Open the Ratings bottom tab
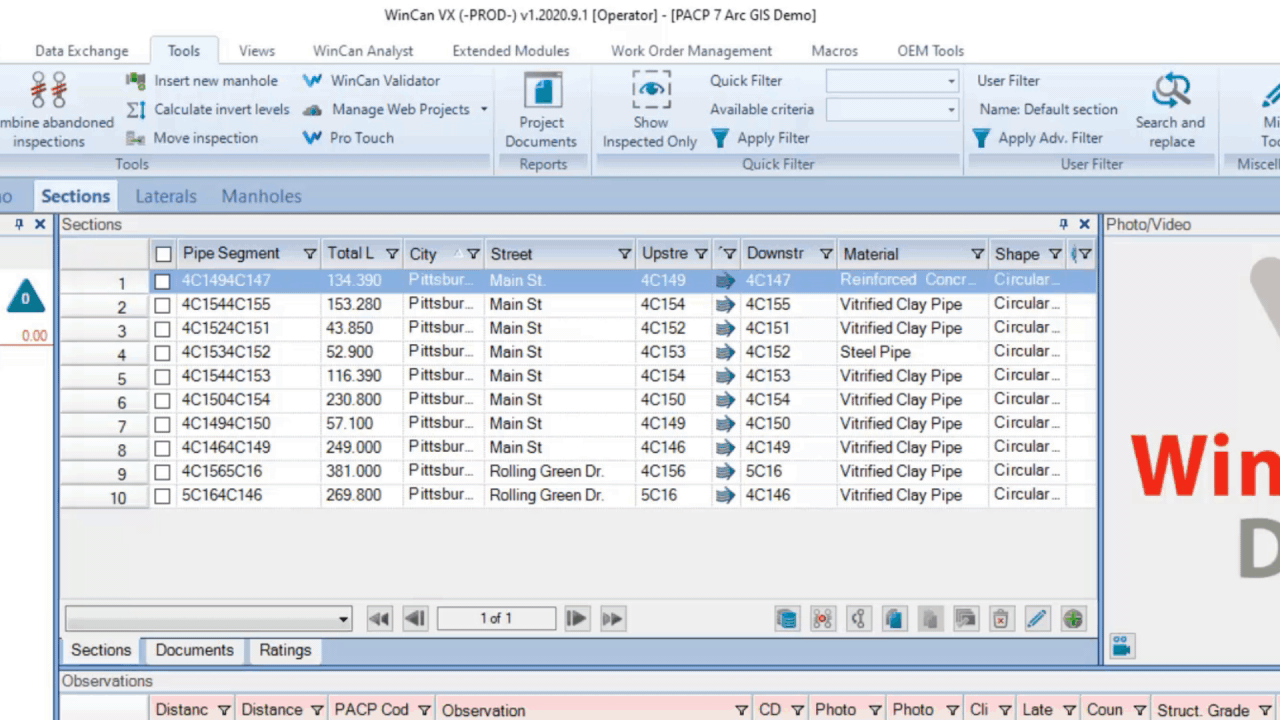Screen dimensions: 1280x720 (285, 650)
